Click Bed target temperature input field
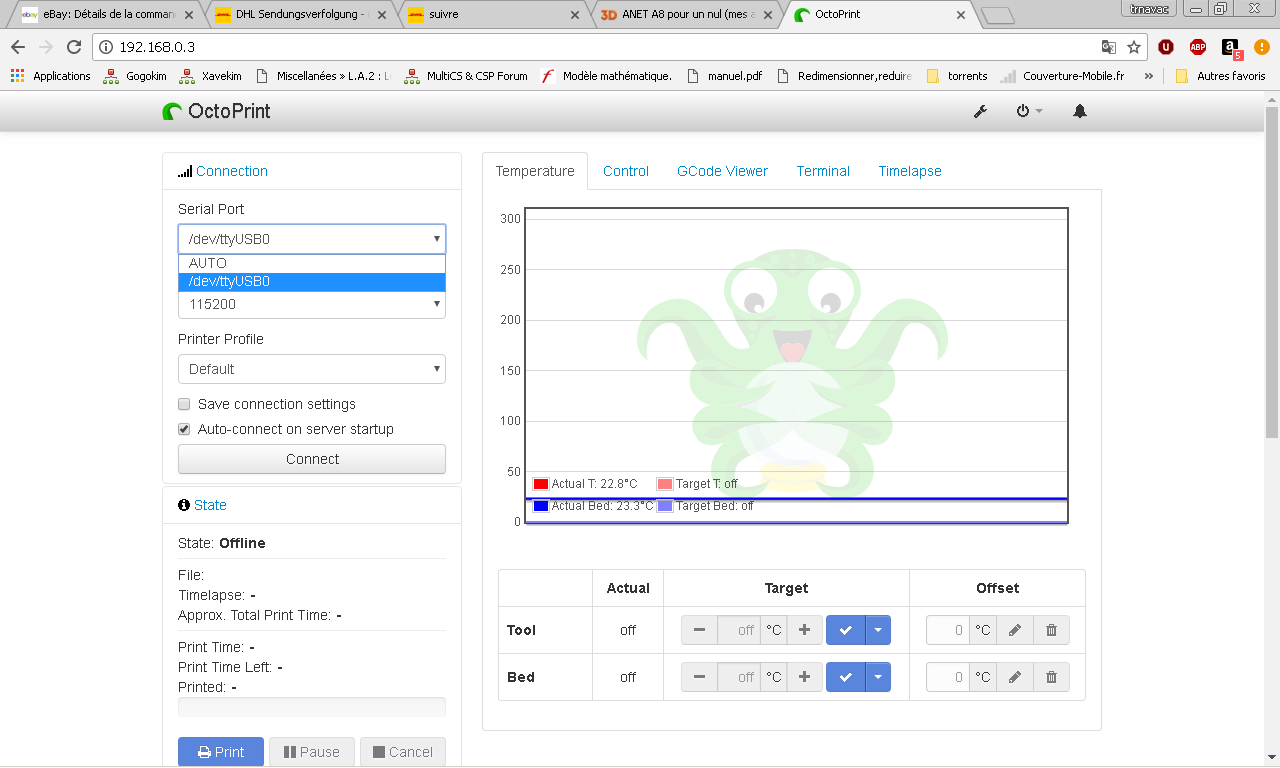The height and width of the screenshot is (768, 1280). (738, 677)
